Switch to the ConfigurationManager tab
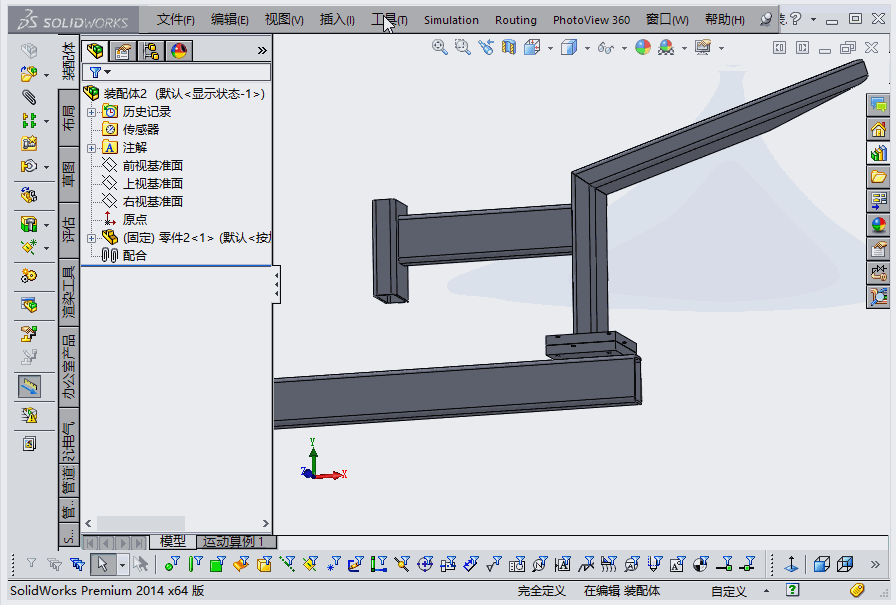Image resolution: width=896 pixels, height=605 pixels. (151, 51)
